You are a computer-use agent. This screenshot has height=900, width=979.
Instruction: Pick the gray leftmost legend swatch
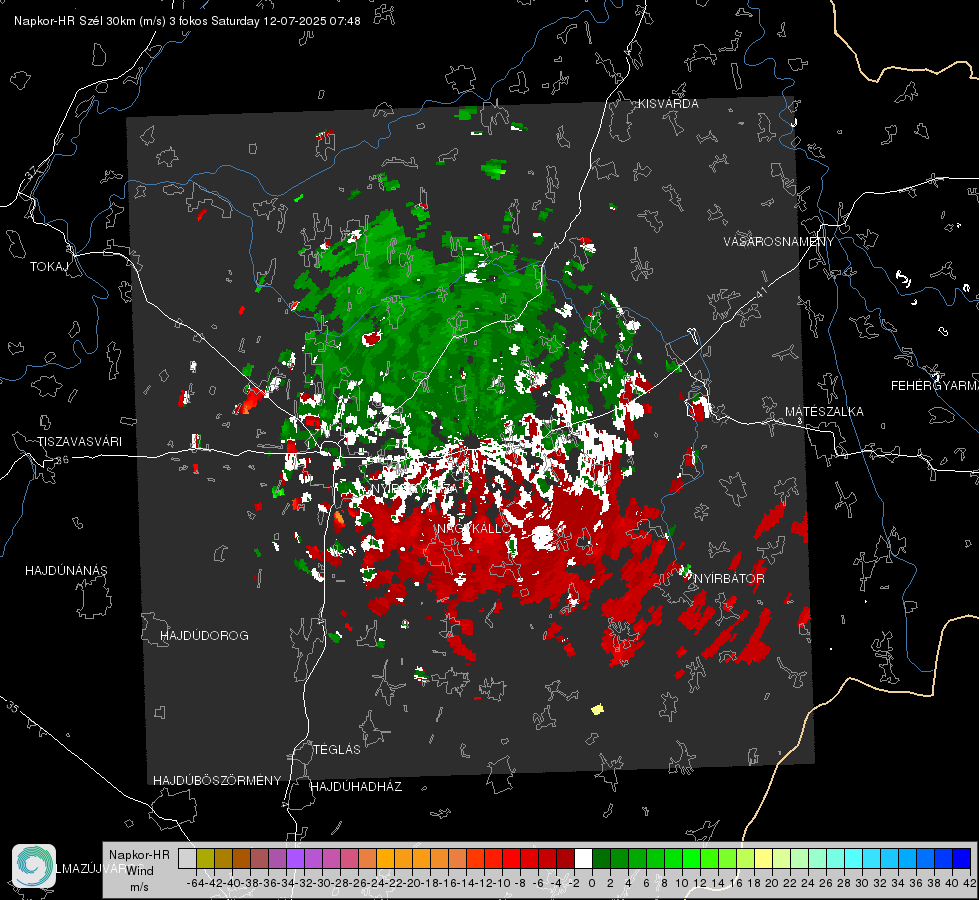point(187,859)
